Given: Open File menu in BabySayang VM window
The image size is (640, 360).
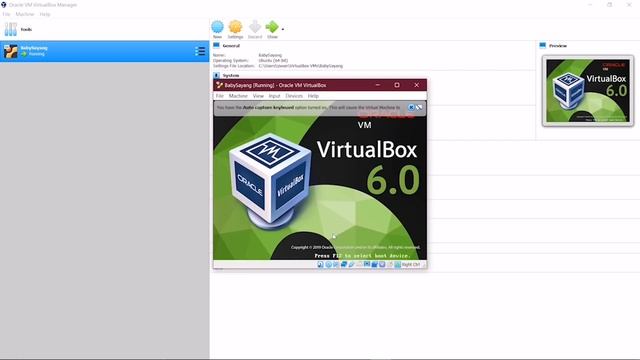Looking at the screenshot, I should point(220,96).
